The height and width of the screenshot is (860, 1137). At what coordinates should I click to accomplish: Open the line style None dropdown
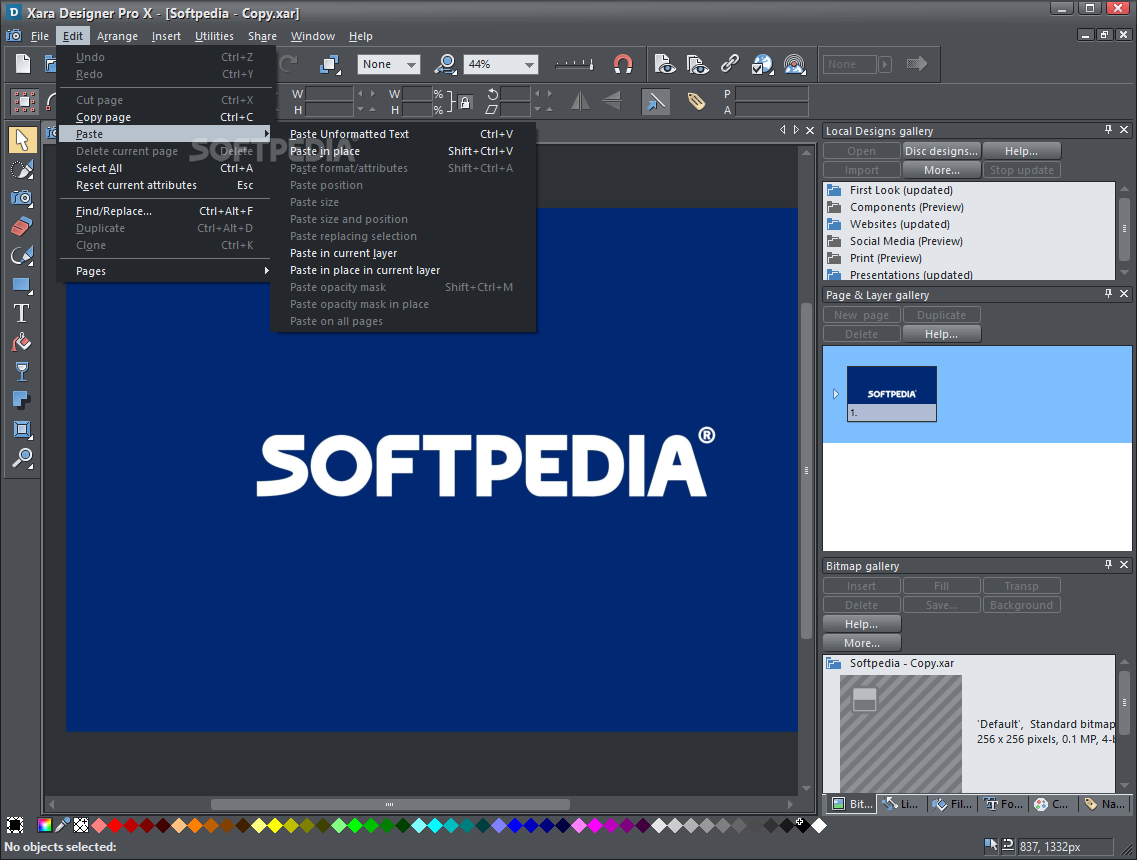389,64
